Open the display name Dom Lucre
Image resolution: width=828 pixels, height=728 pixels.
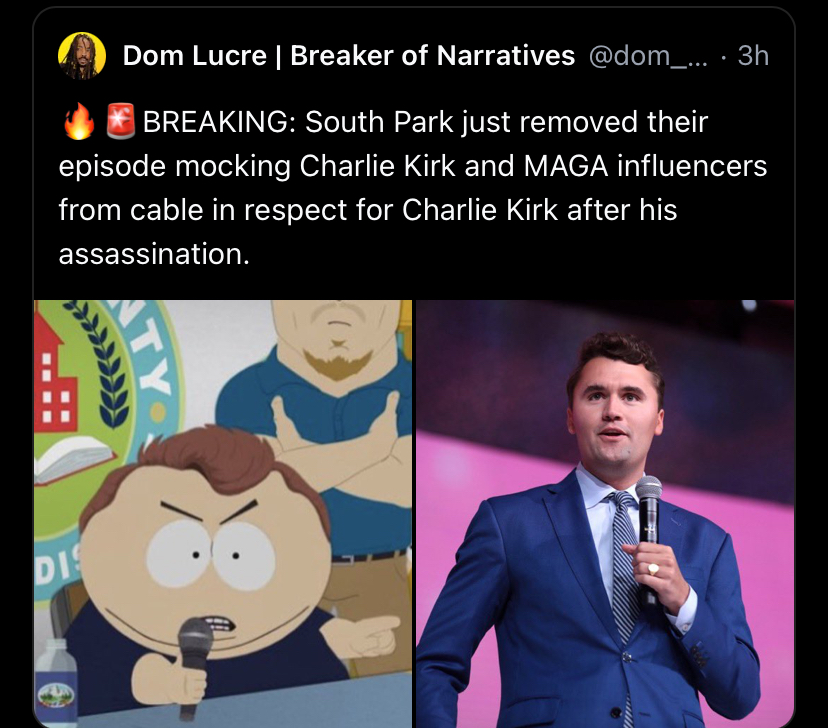[194, 55]
